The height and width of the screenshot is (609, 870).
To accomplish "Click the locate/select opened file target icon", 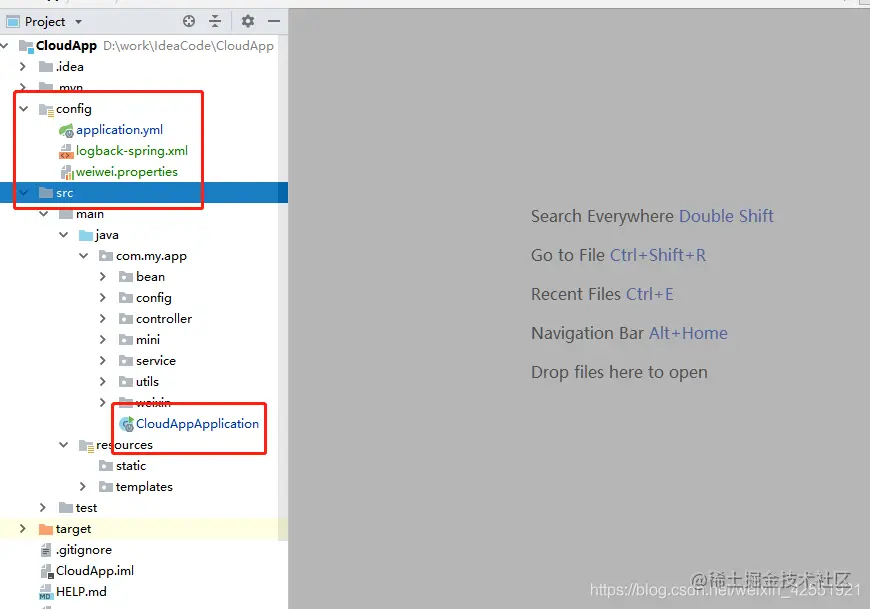I will point(189,21).
